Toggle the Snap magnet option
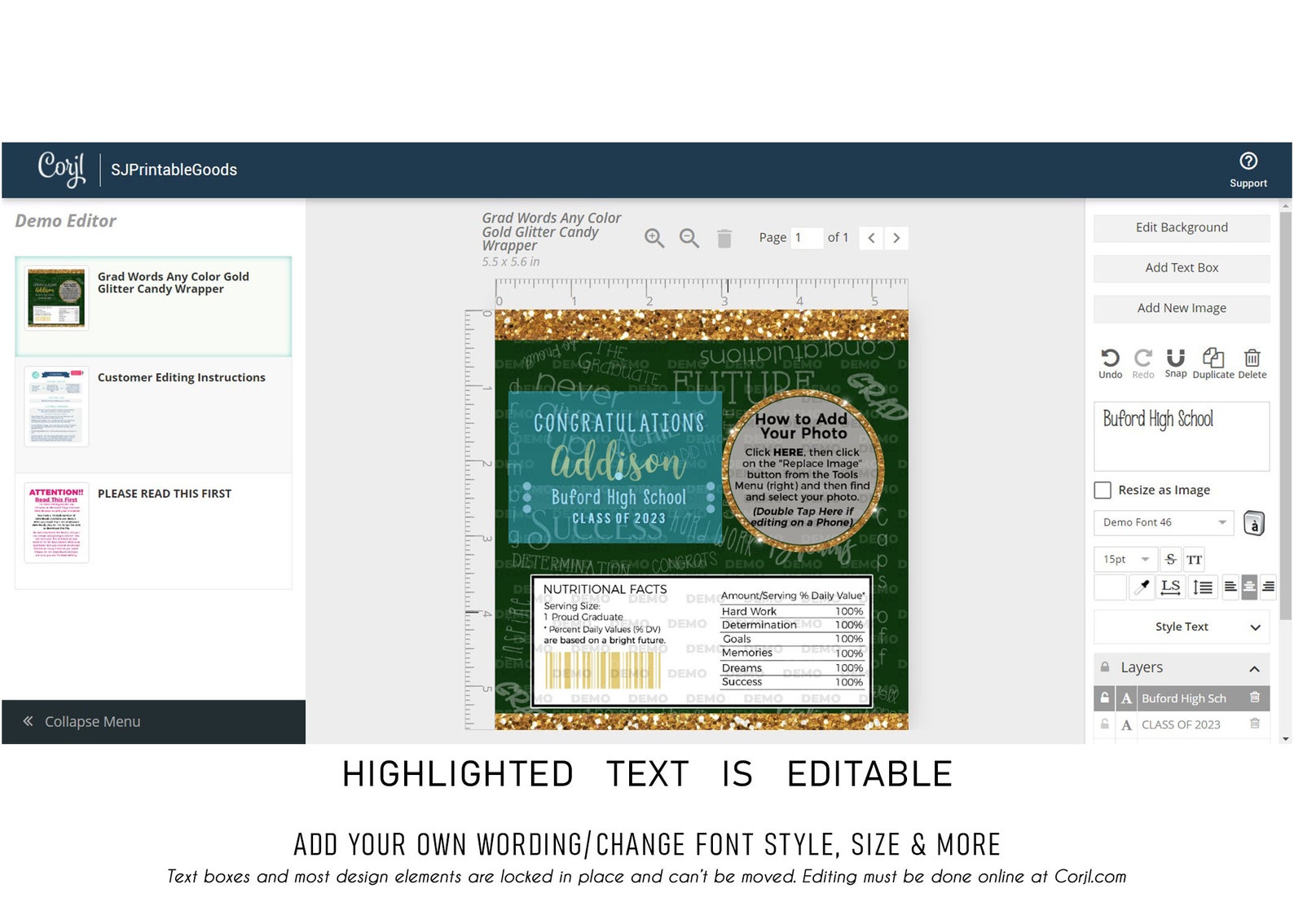This screenshot has width=1294, height=924. [x=1176, y=363]
